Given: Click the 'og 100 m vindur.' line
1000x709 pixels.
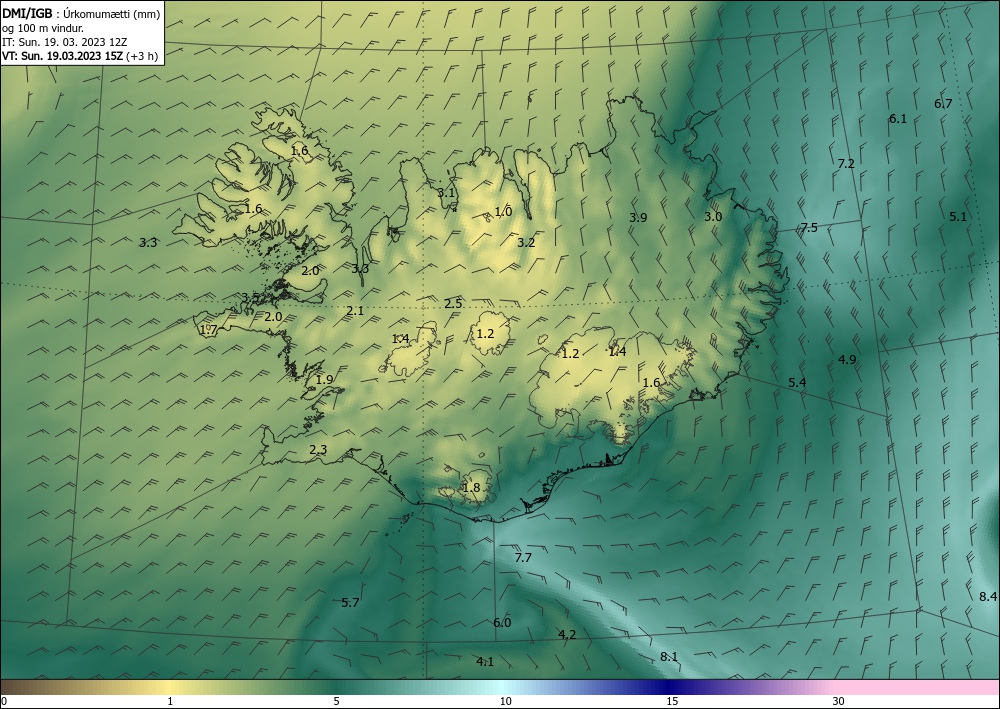Looking at the screenshot, I should [43, 28].
